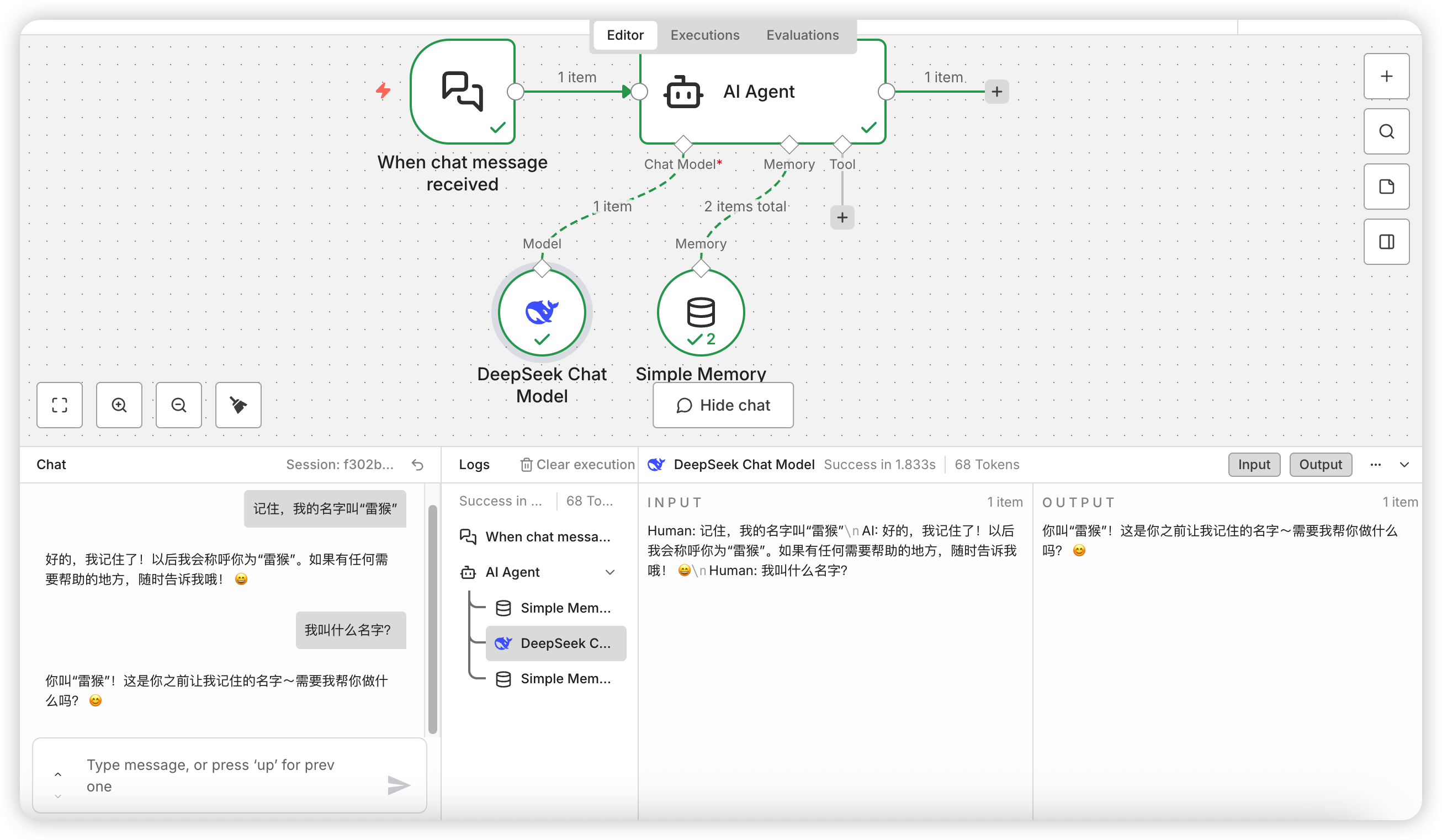Open the node search magnifier button

(1386, 131)
